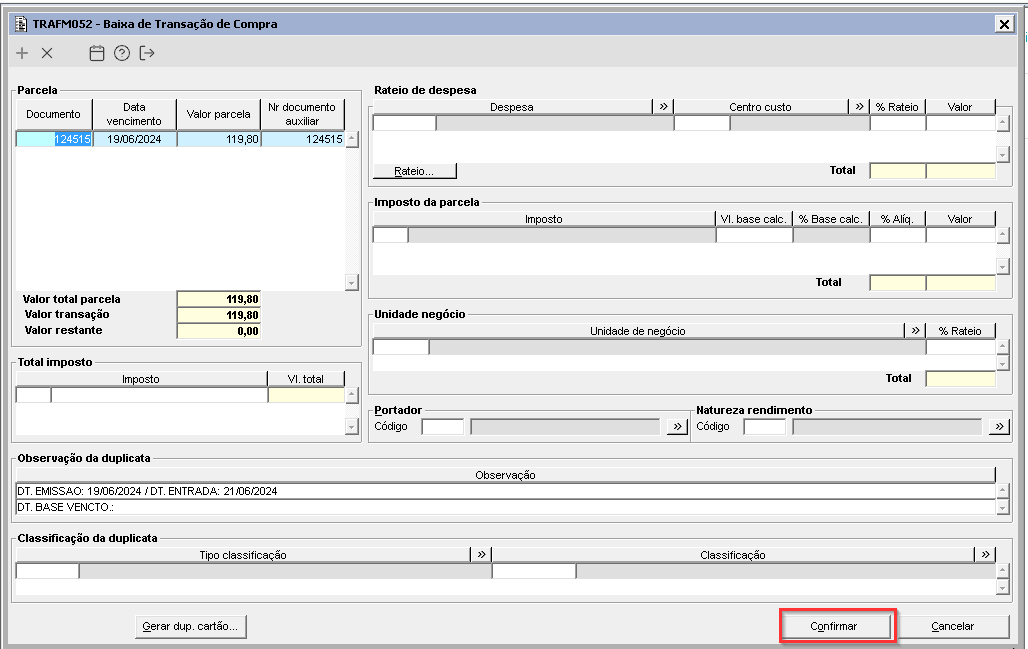The image size is (1028, 649).
Task: Click the Unidade de negócio code cell
Action: [401, 347]
